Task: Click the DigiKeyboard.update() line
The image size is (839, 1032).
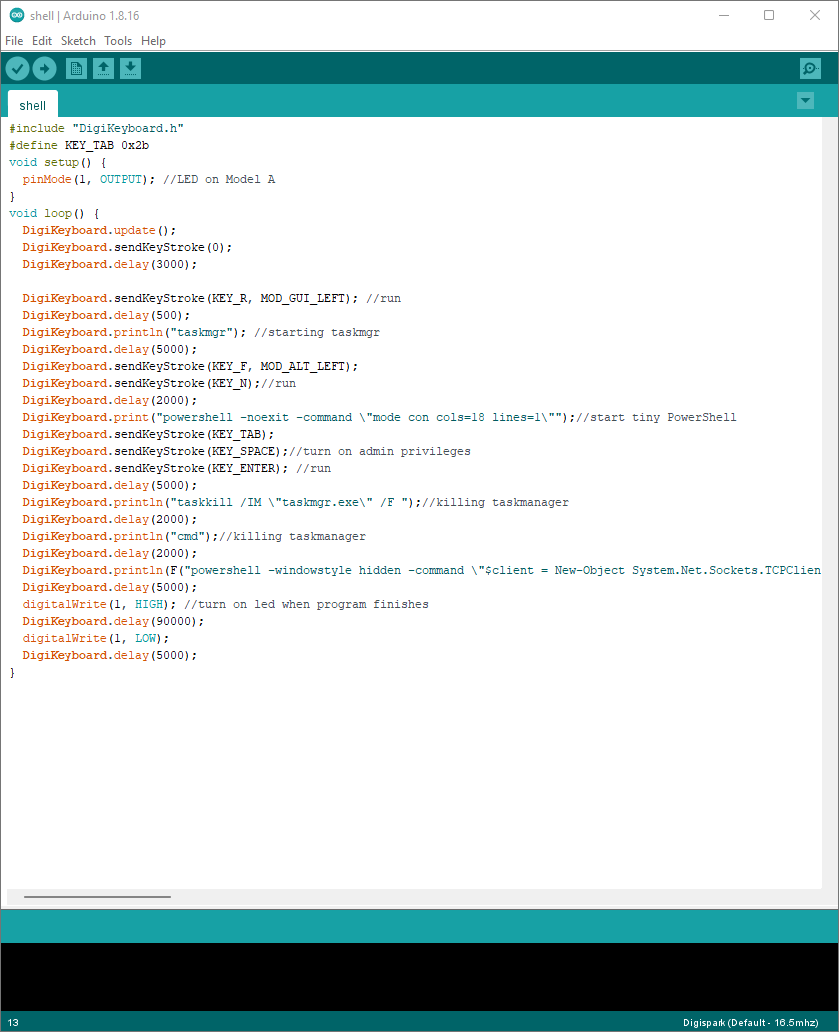Action: point(99,230)
